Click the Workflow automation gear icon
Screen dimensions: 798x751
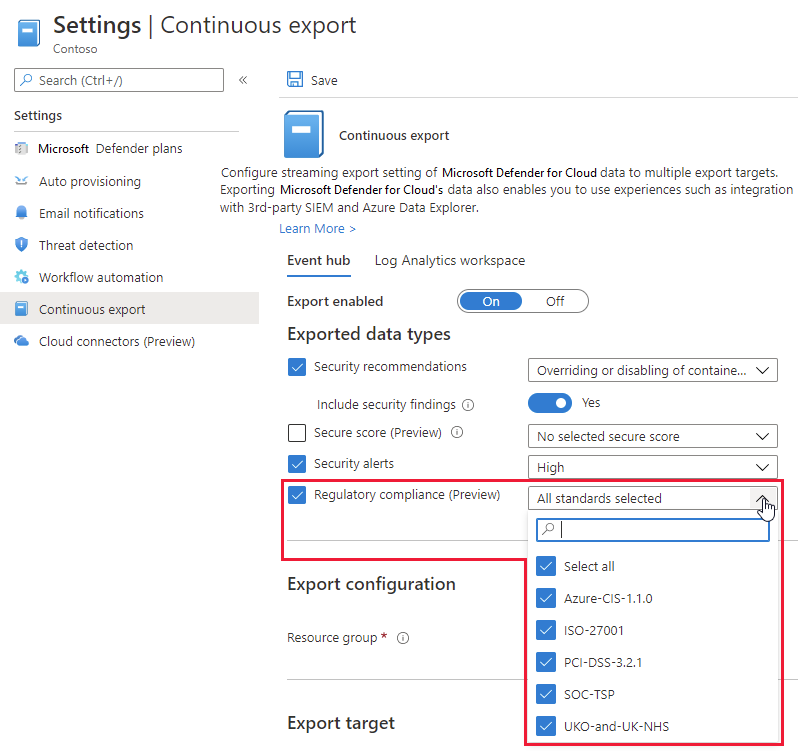pos(21,277)
